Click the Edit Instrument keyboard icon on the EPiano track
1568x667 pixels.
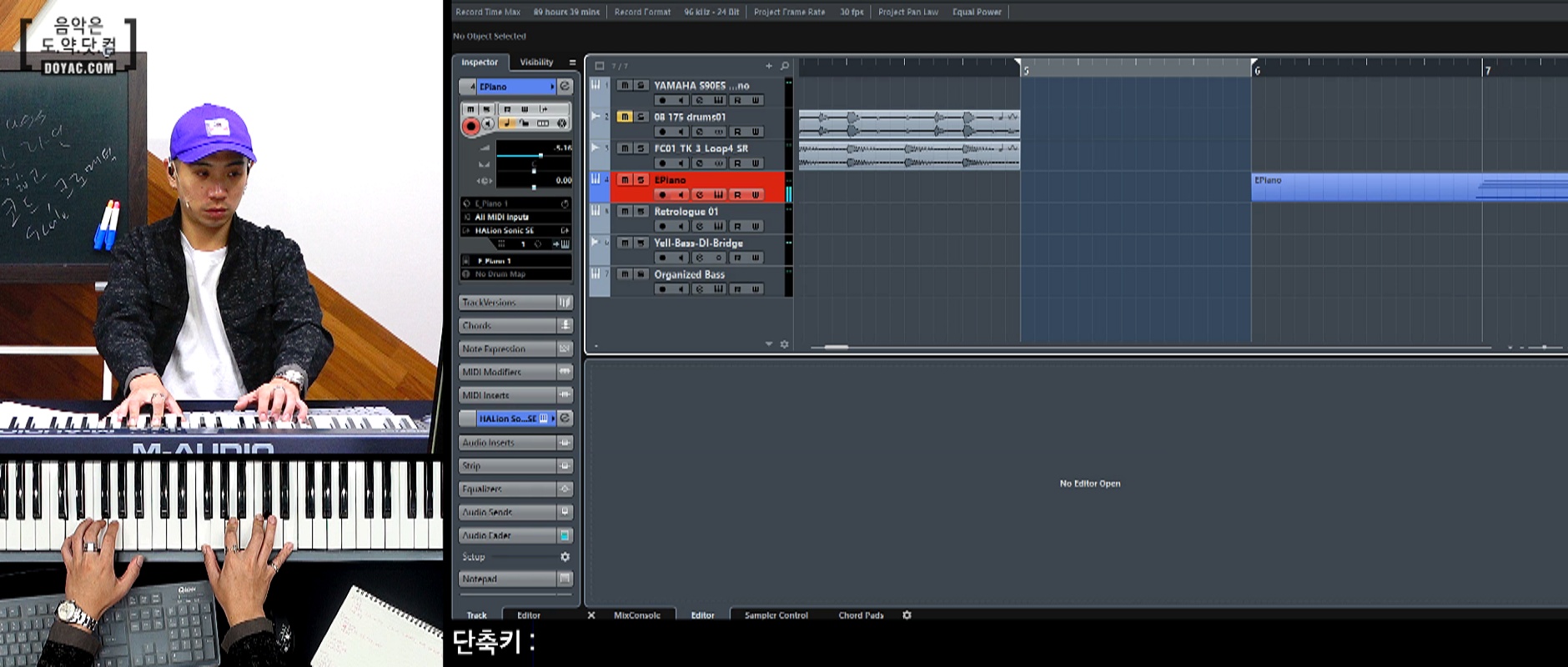click(x=718, y=195)
